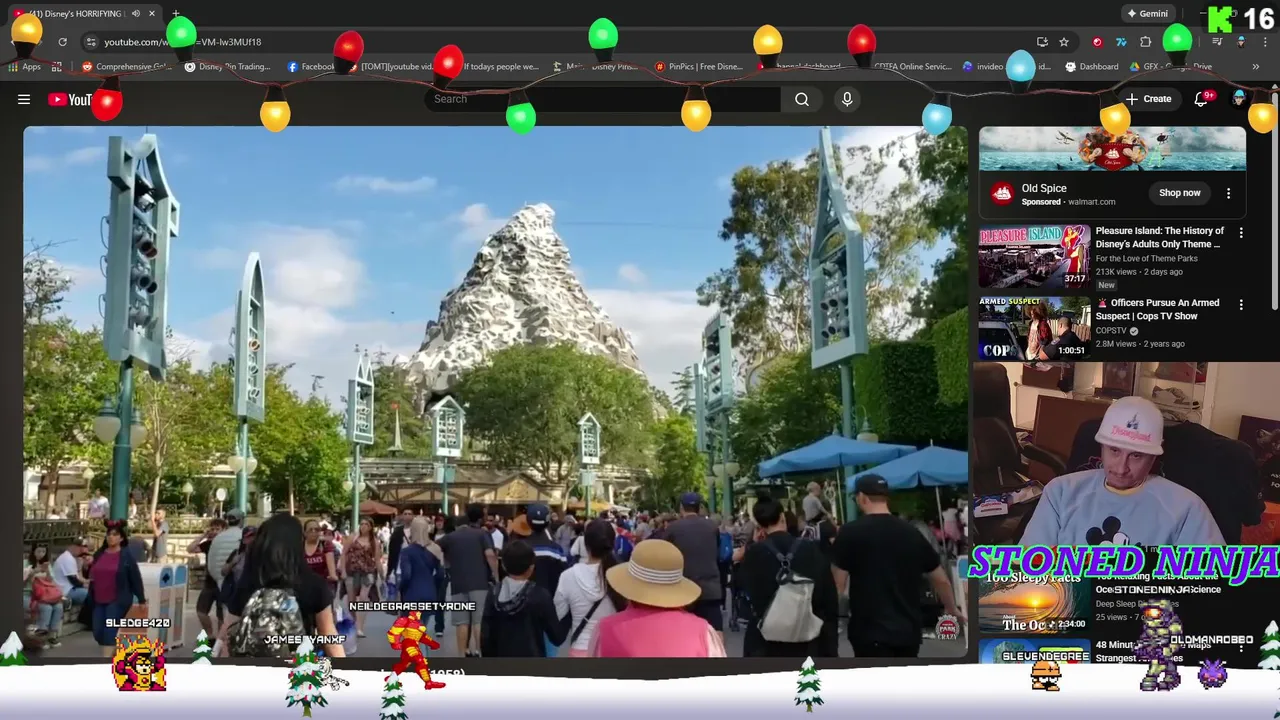Open Chrome profile avatar in toolbar
This screenshot has height=720, width=1280.
[1241, 42]
